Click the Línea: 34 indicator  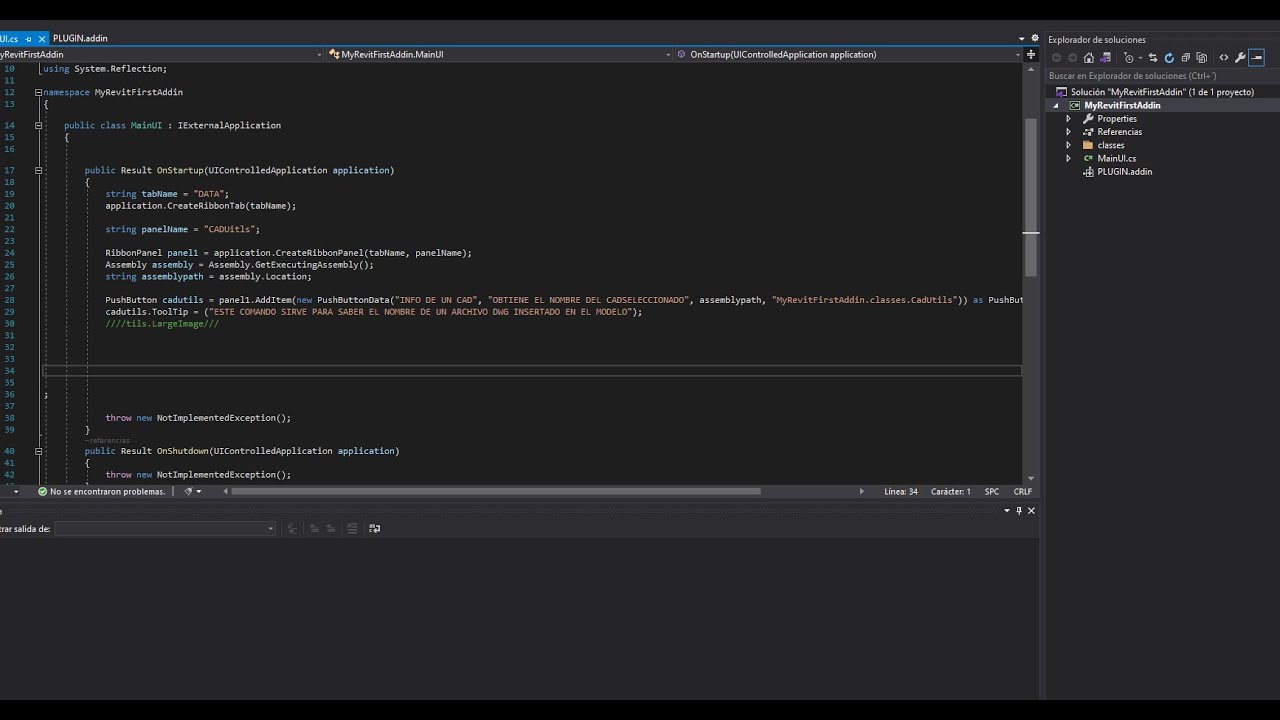(901, 491)
